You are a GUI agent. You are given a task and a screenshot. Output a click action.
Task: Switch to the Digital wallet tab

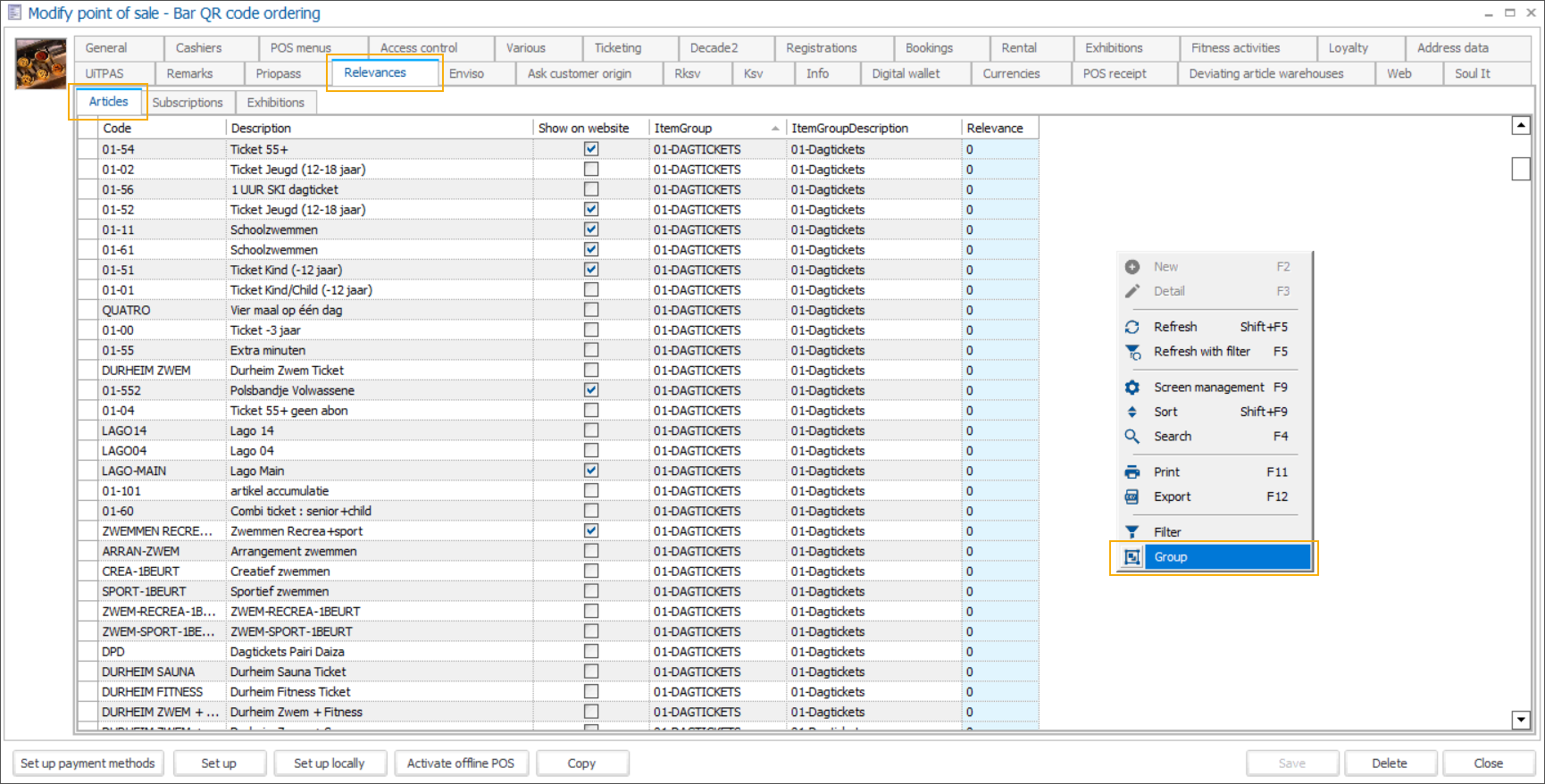[906, 73]
